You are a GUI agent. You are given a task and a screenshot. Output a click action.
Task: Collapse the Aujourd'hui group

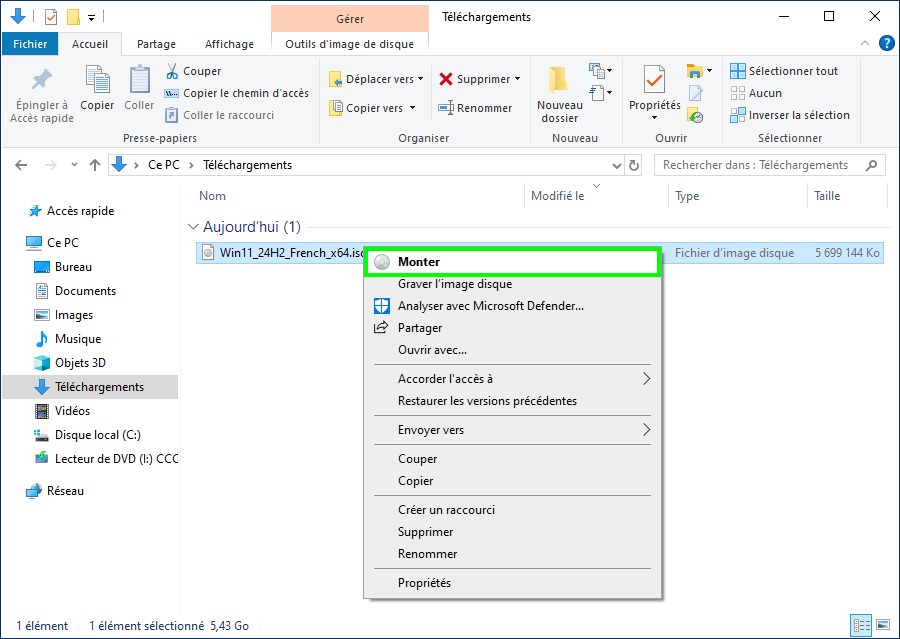coord(193,227)
